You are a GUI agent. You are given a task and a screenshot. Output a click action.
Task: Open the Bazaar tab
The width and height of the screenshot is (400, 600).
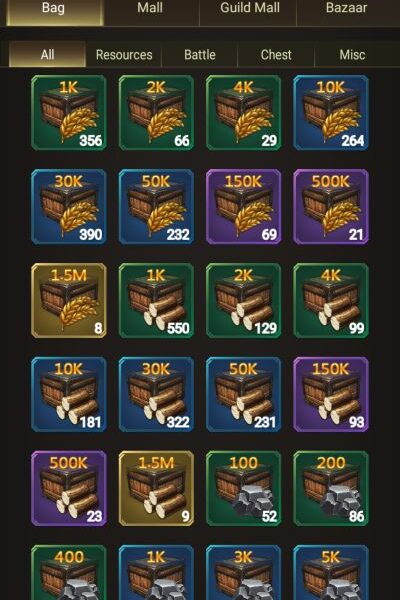coord(347,8)
